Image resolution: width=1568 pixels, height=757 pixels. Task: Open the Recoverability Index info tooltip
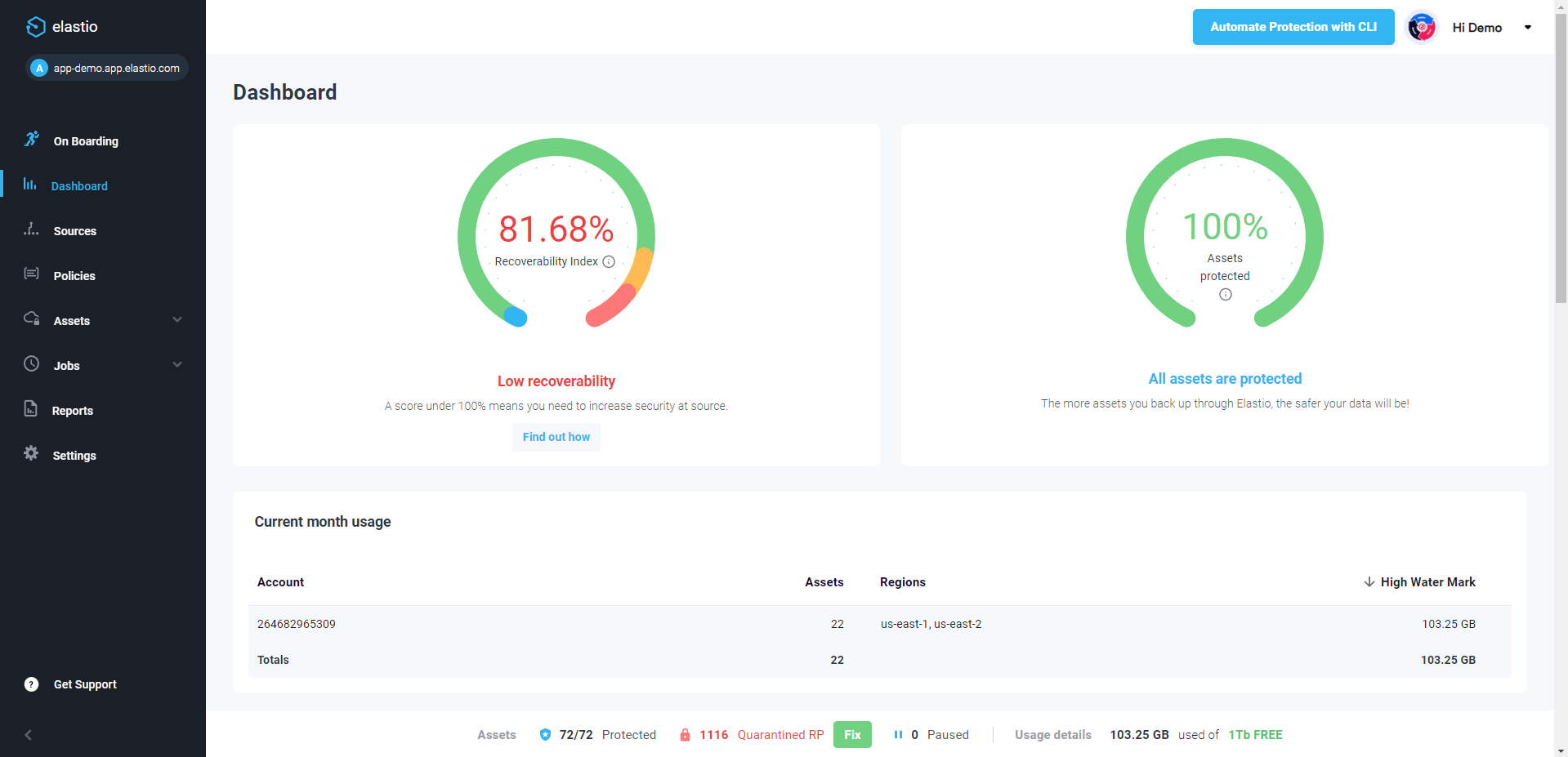click(609, 262)
